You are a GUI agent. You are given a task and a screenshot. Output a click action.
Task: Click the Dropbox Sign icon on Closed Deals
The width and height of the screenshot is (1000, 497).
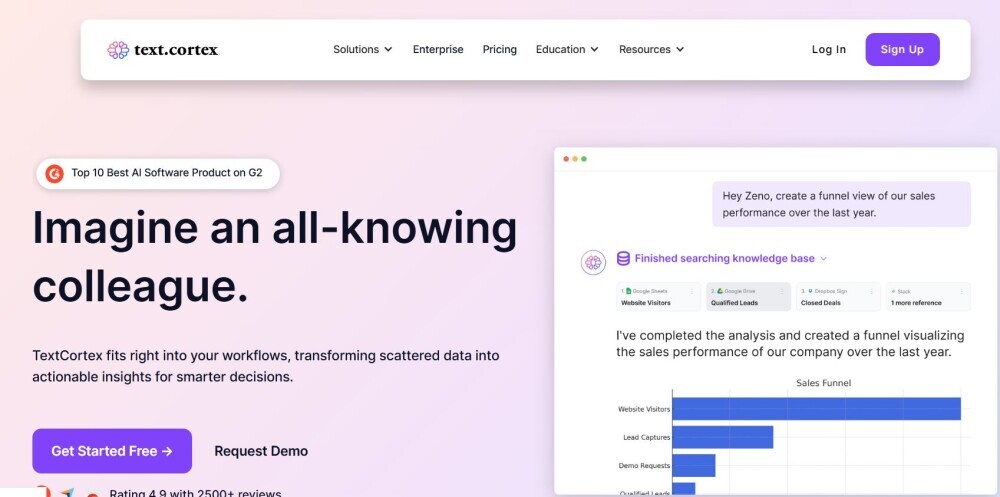pyautogui.click(x=810, y=291)
